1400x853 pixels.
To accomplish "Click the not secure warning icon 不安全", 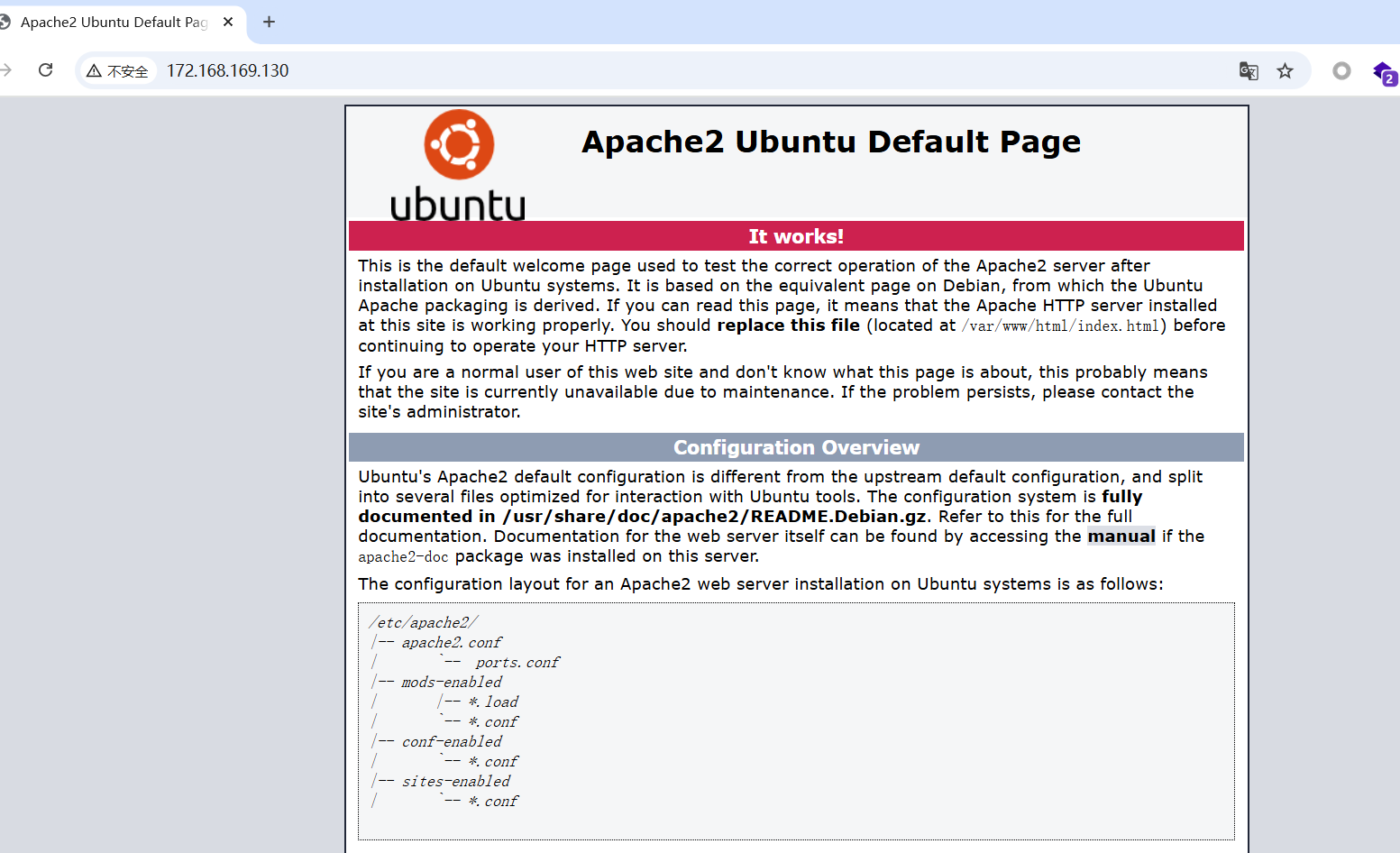I will [117, 70].
